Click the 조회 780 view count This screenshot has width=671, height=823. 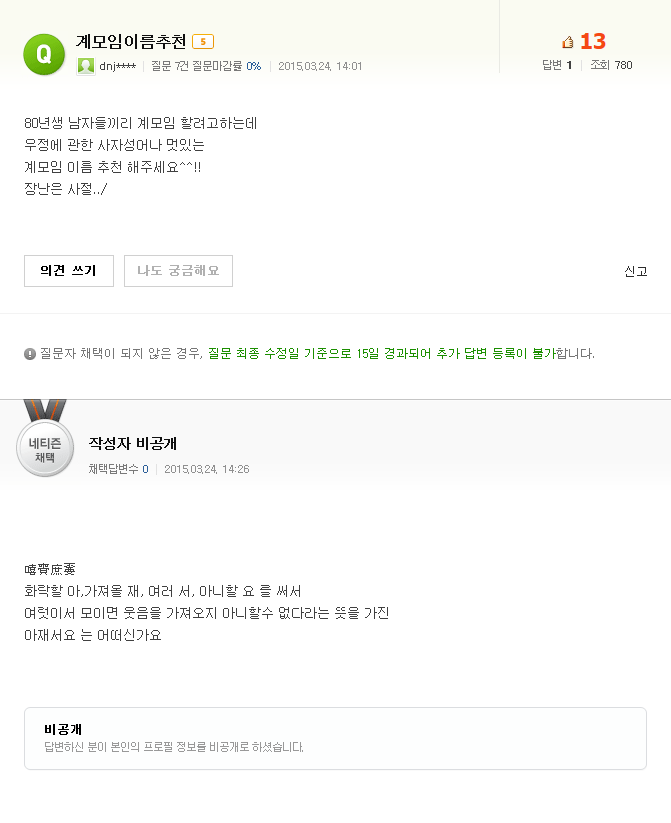(611, 65)
